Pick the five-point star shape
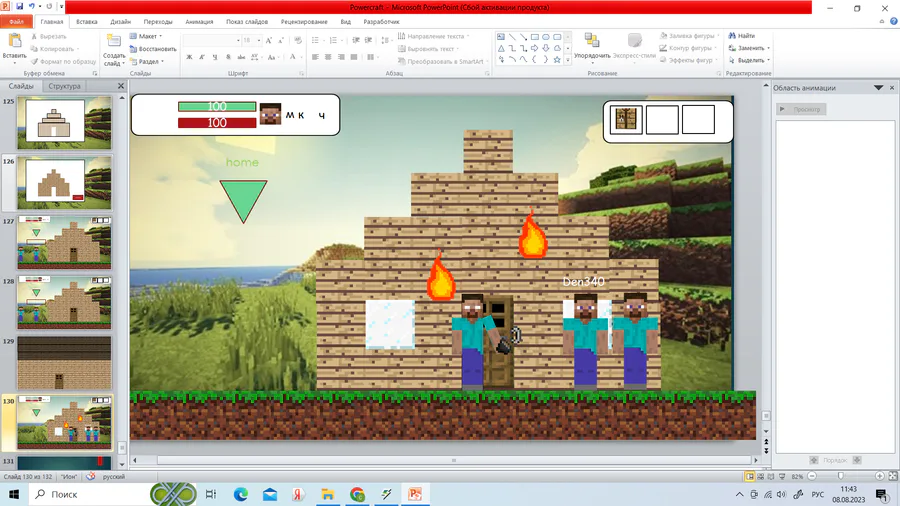900x506 pixels. click(557, 60)
